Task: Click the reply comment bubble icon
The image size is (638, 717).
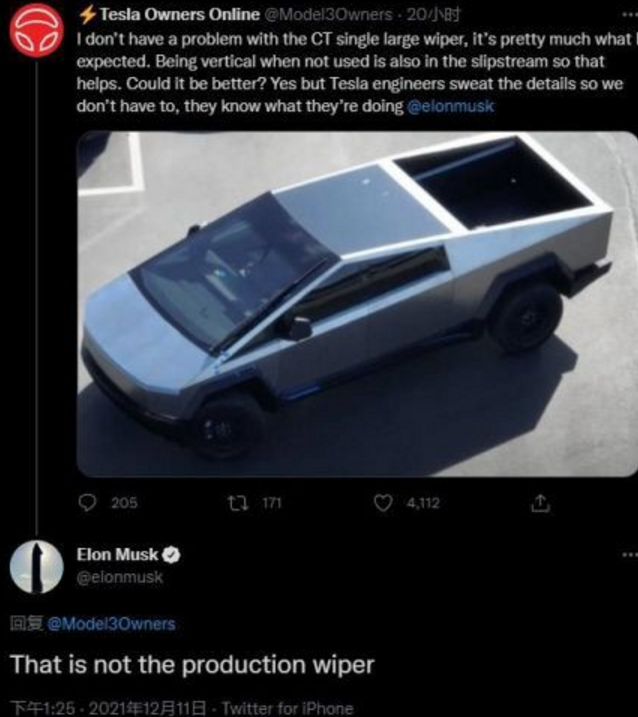Action: pos(87,503)
